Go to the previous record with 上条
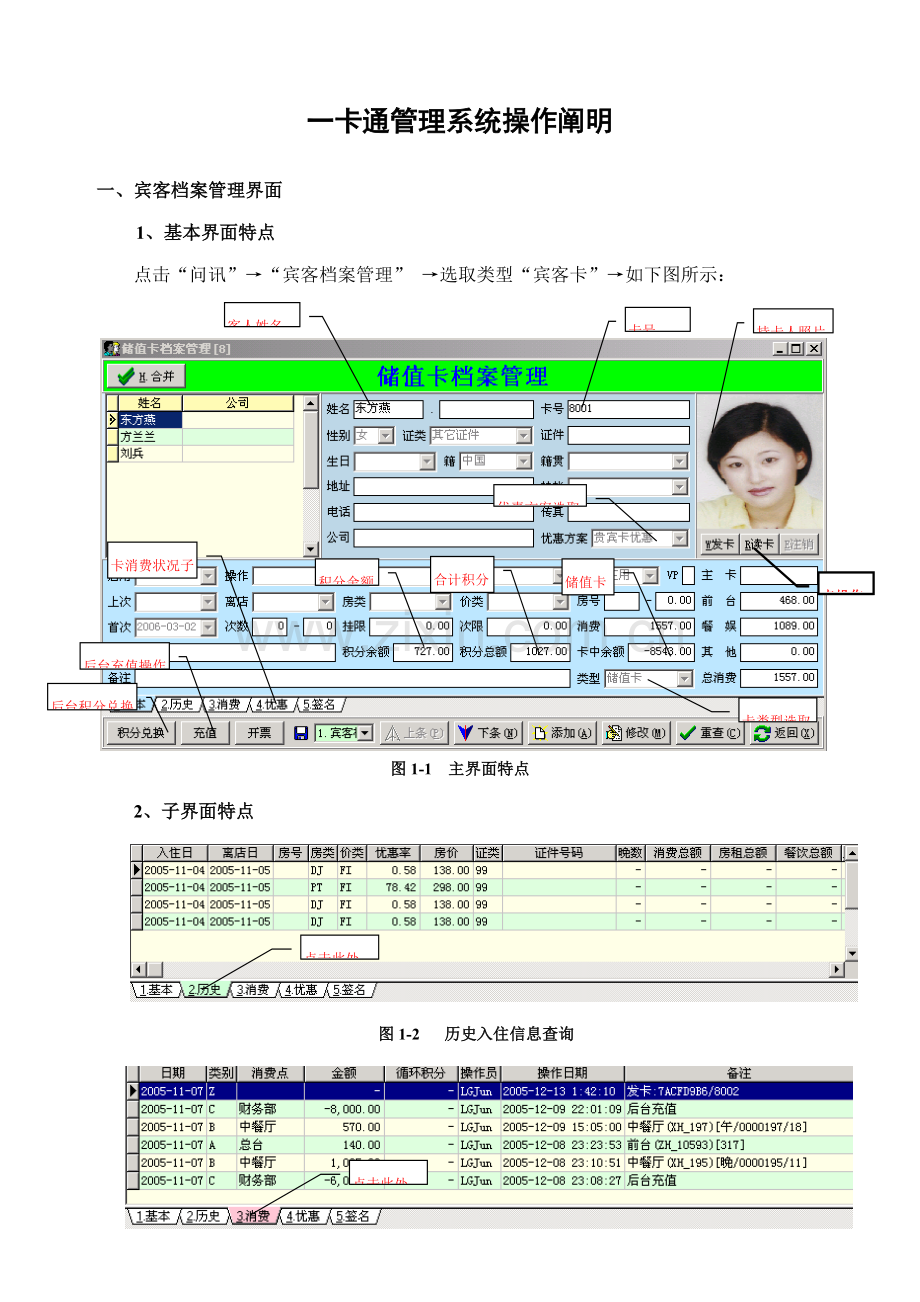Viewport: 920px width, 1302px height. pyautogui.click(x=413, y=733)
